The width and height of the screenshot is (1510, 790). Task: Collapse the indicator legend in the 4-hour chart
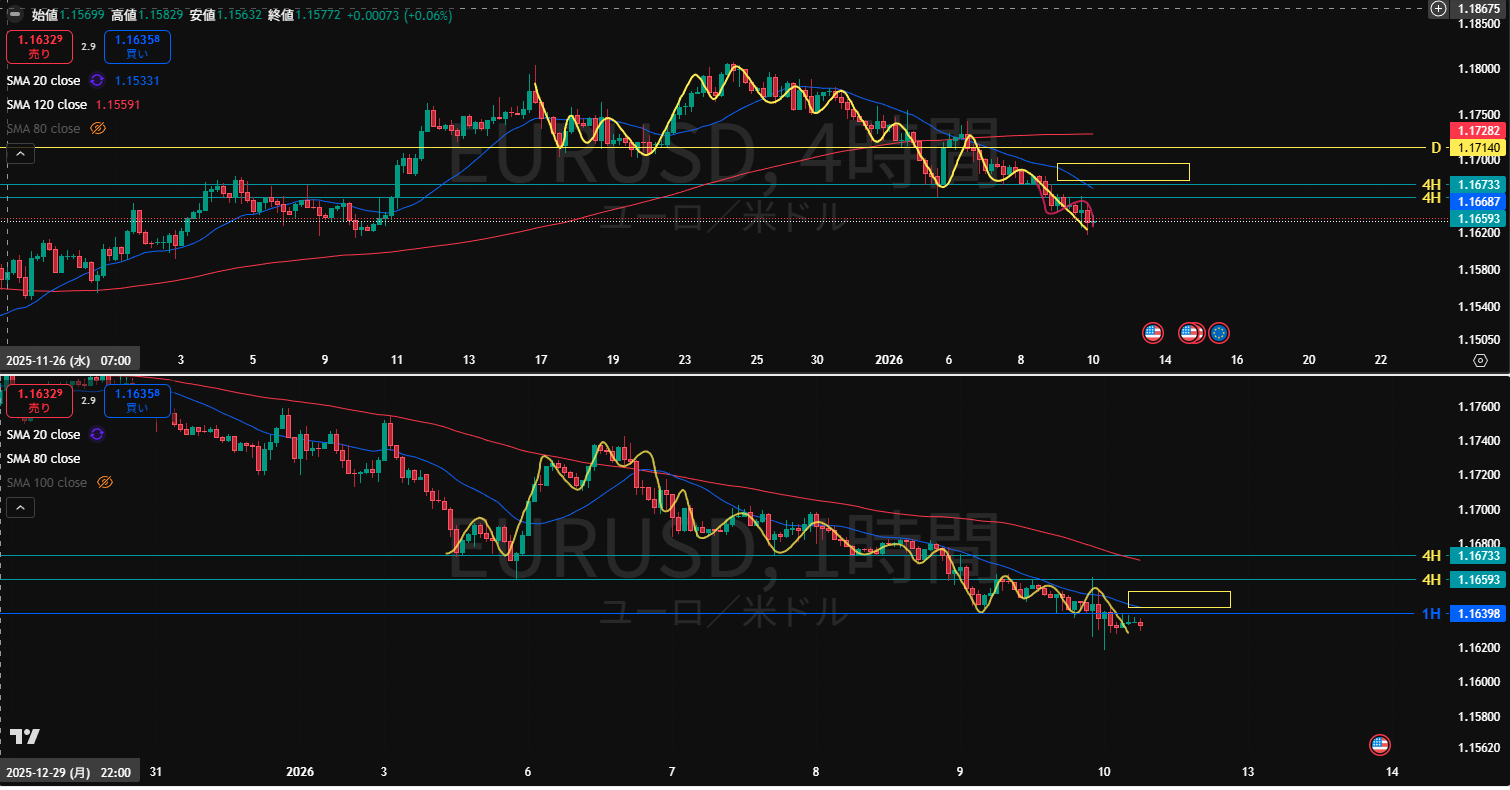click(x=20, y=154)
